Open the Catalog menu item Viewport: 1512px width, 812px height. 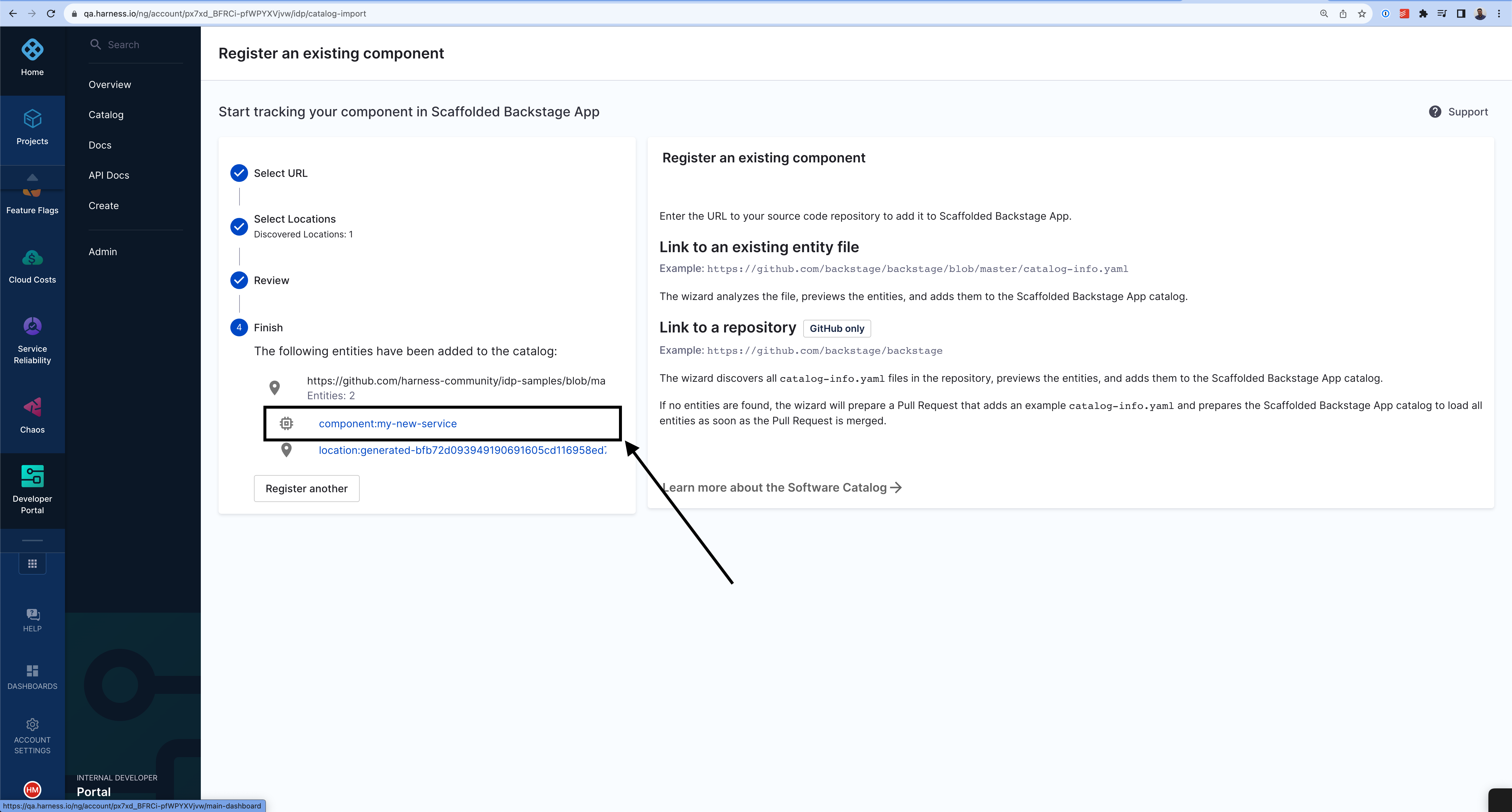pos(106,115)
